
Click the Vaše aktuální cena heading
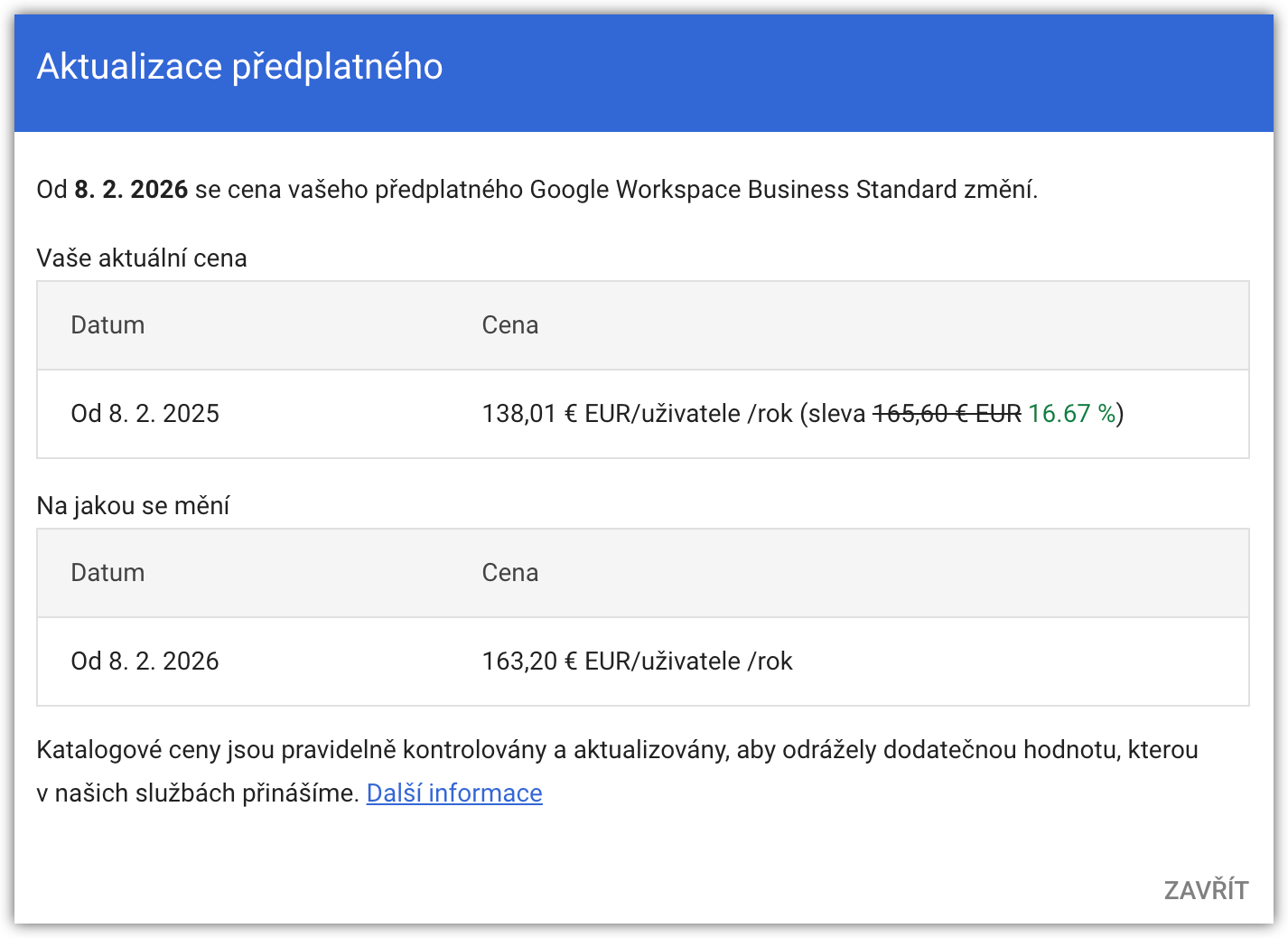(142, 258)
